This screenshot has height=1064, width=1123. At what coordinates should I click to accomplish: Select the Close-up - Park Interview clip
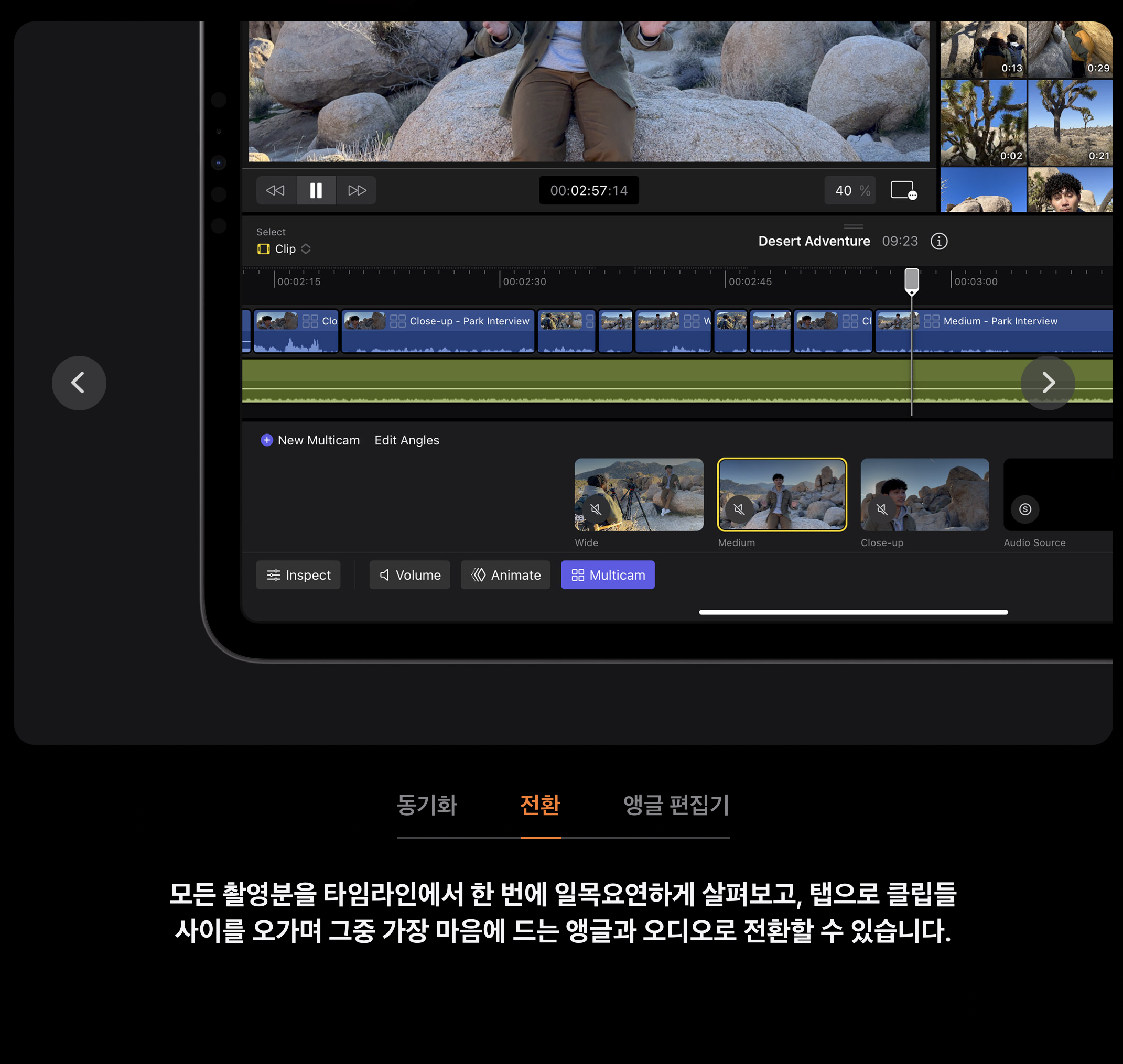click(x=438, y=331)
